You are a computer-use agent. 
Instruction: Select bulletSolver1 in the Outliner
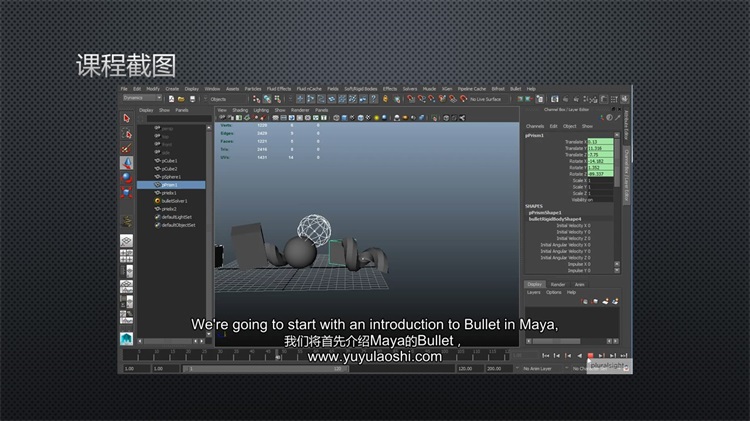[x=174, y=201]
